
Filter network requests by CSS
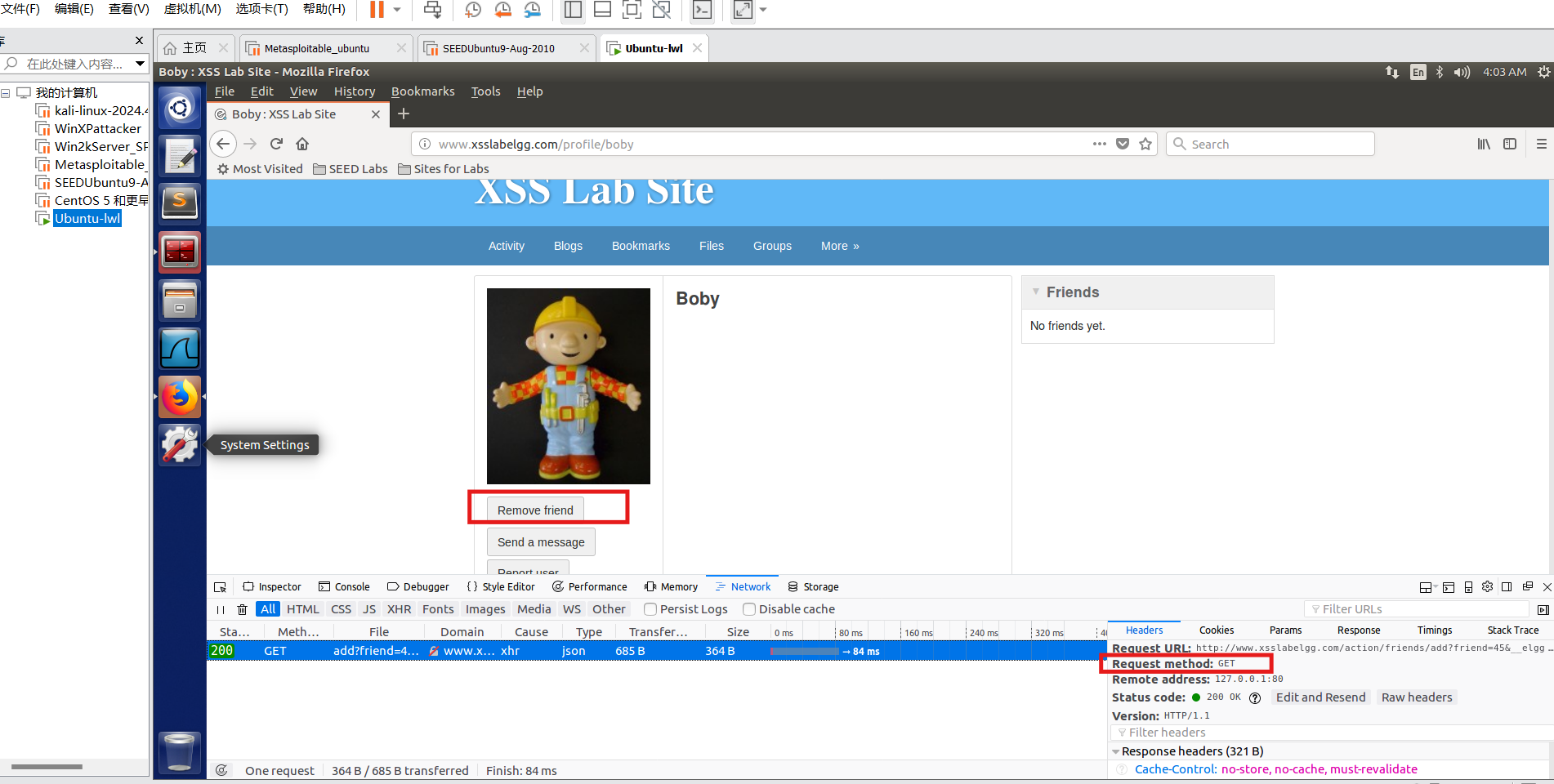click(x=341, y=609)
